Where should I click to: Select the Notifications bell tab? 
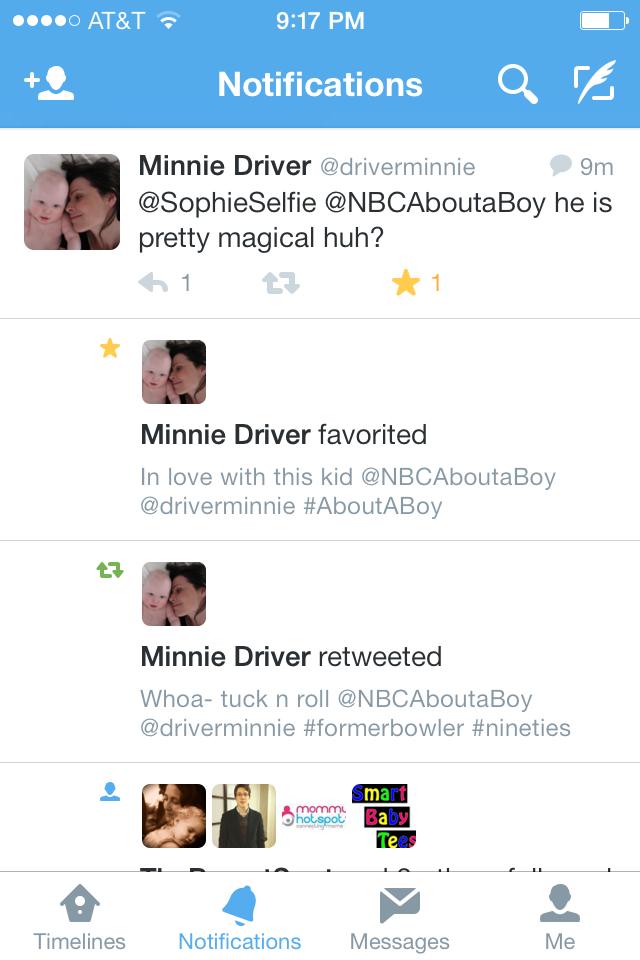click(240, 918)
